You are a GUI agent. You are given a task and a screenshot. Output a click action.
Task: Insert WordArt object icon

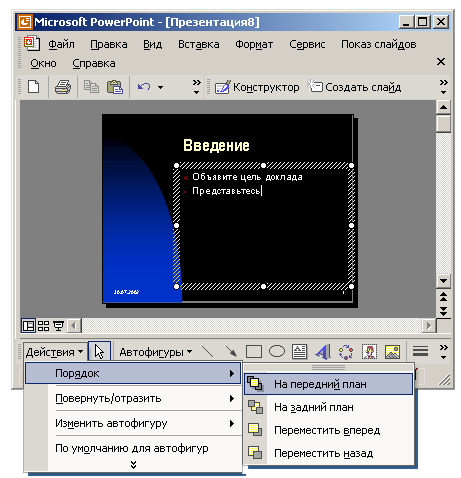323,352
